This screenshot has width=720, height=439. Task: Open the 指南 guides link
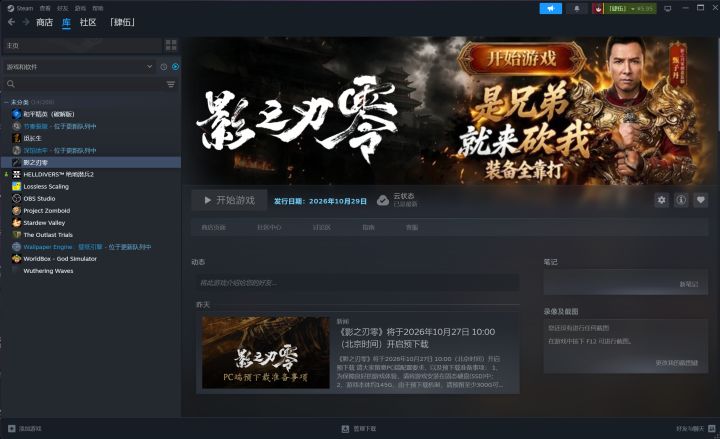click(x=368, y=227)
